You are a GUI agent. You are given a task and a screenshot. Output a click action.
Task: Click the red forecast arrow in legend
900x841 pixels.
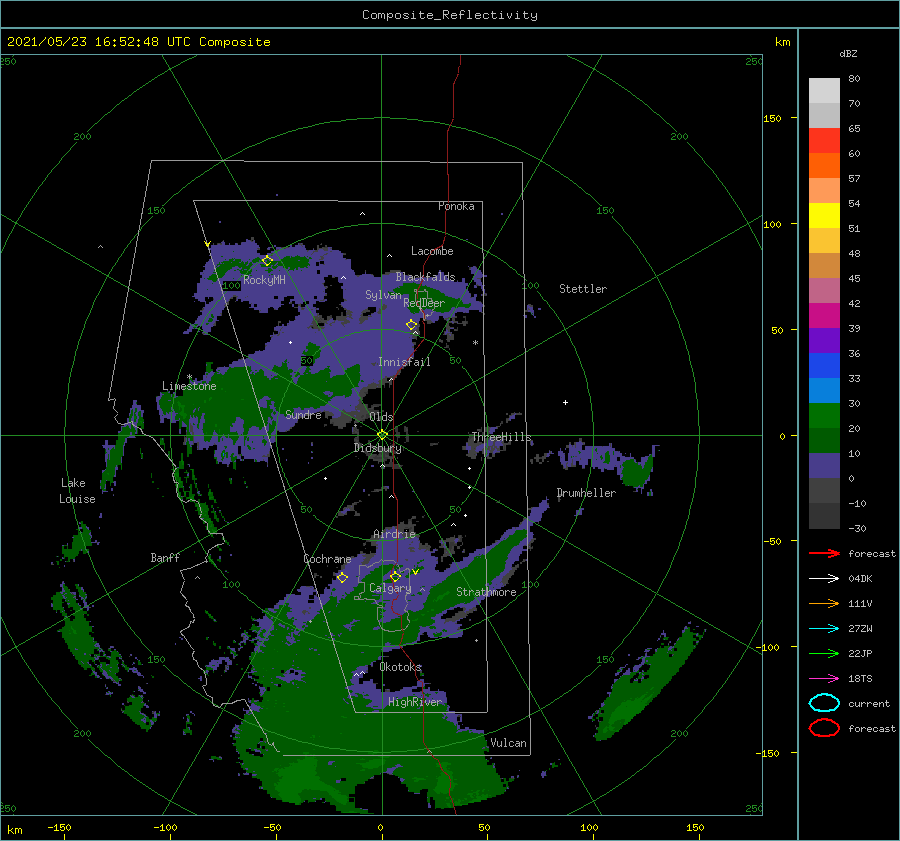[824, 553]
